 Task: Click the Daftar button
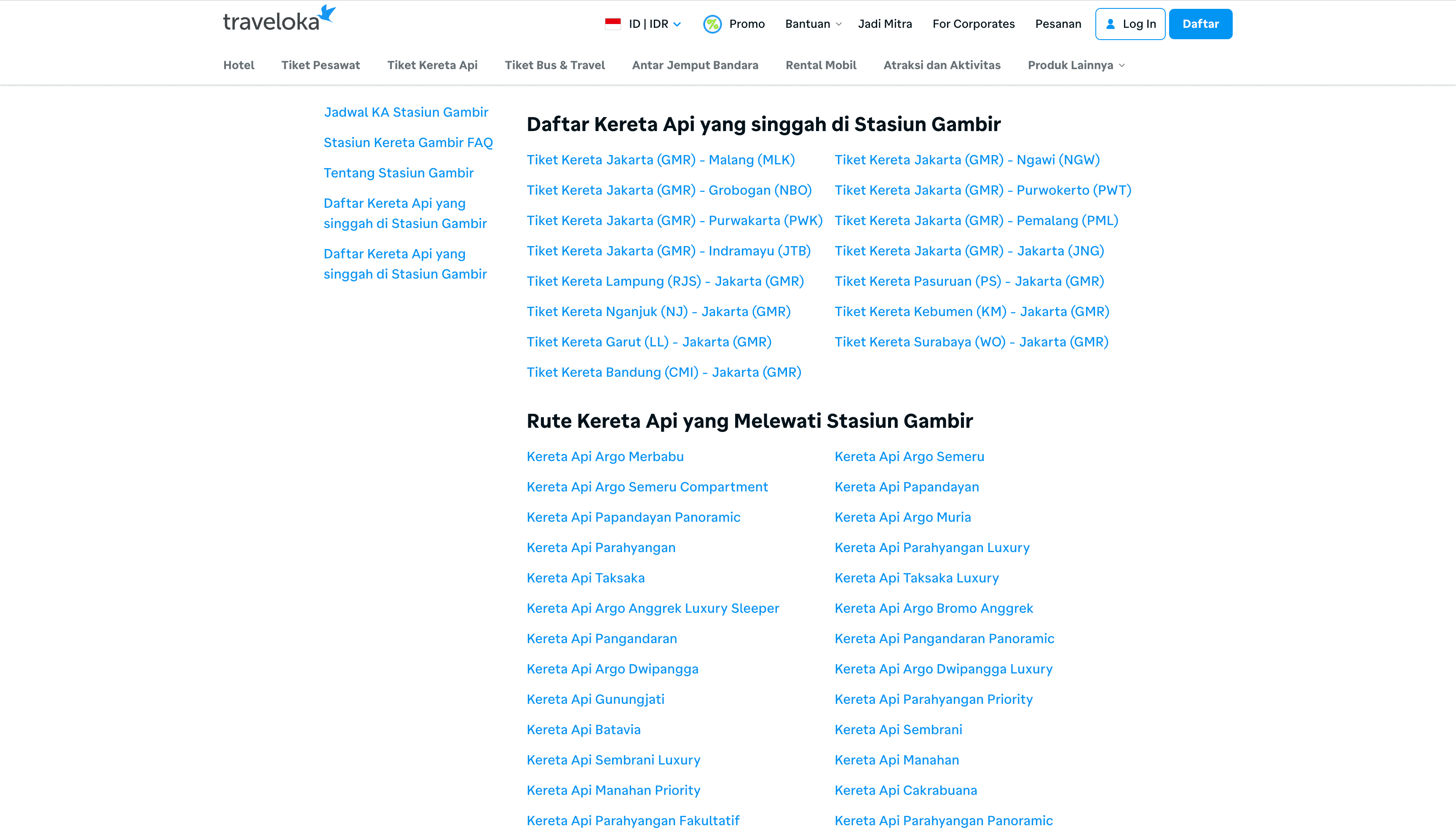click(1200, 24)
